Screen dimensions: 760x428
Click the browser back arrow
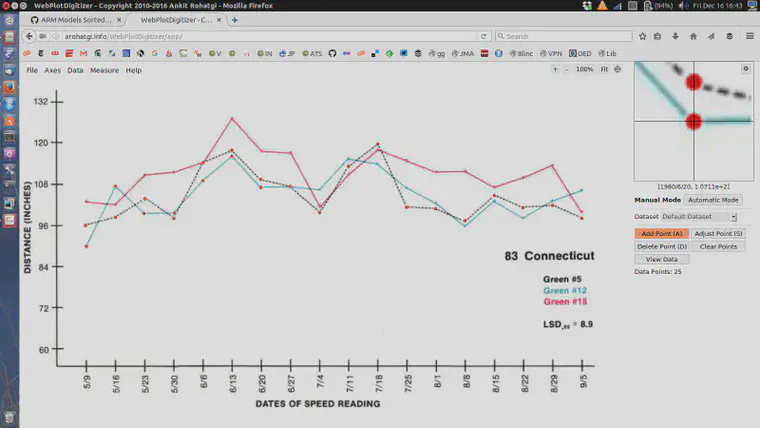tap(29, 36)
